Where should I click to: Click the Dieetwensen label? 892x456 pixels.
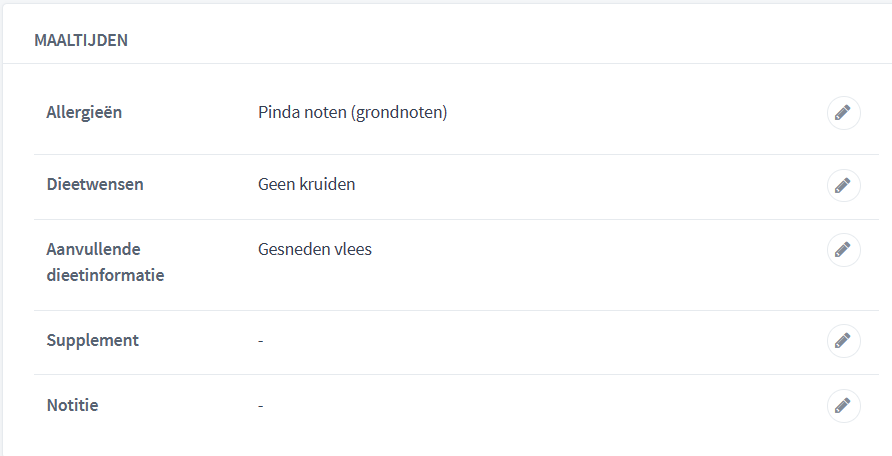point(95,184)
